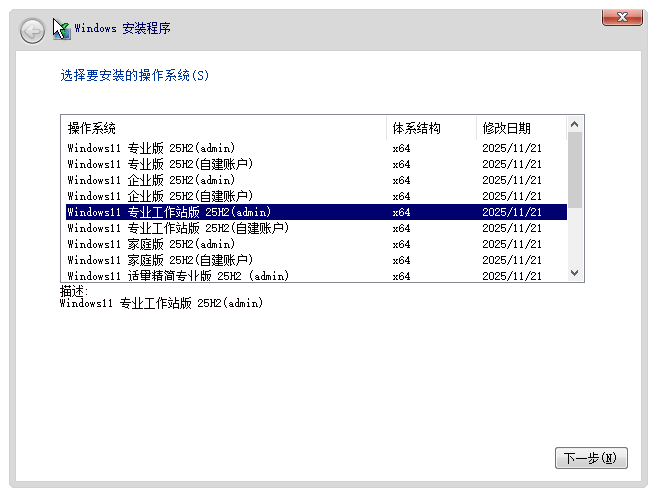The image size is (655, 497).
Task: Click scrollbar track below the thumb
Action: tap(575, 238)
